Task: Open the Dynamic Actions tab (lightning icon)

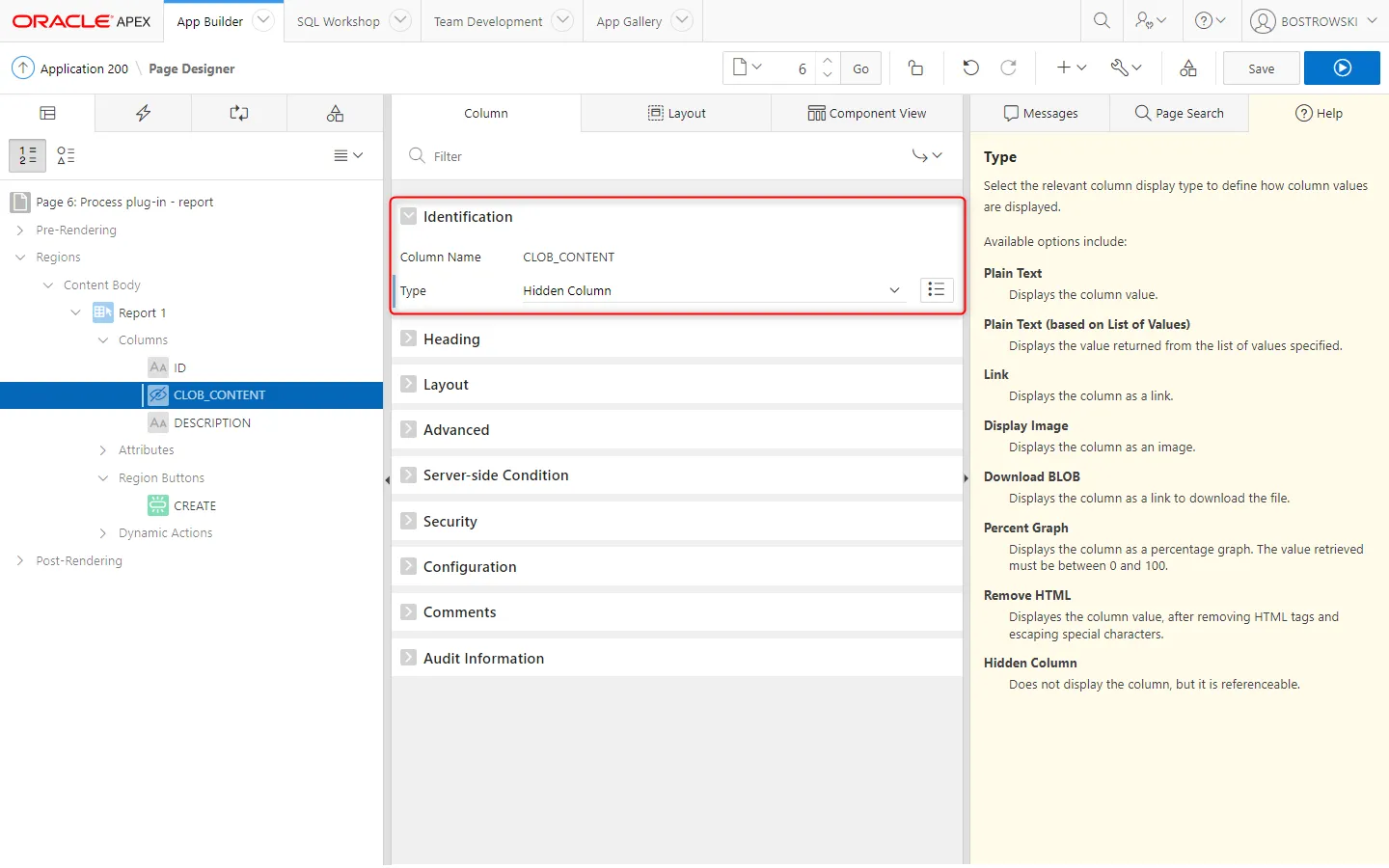Action: [x=143, y=113]
